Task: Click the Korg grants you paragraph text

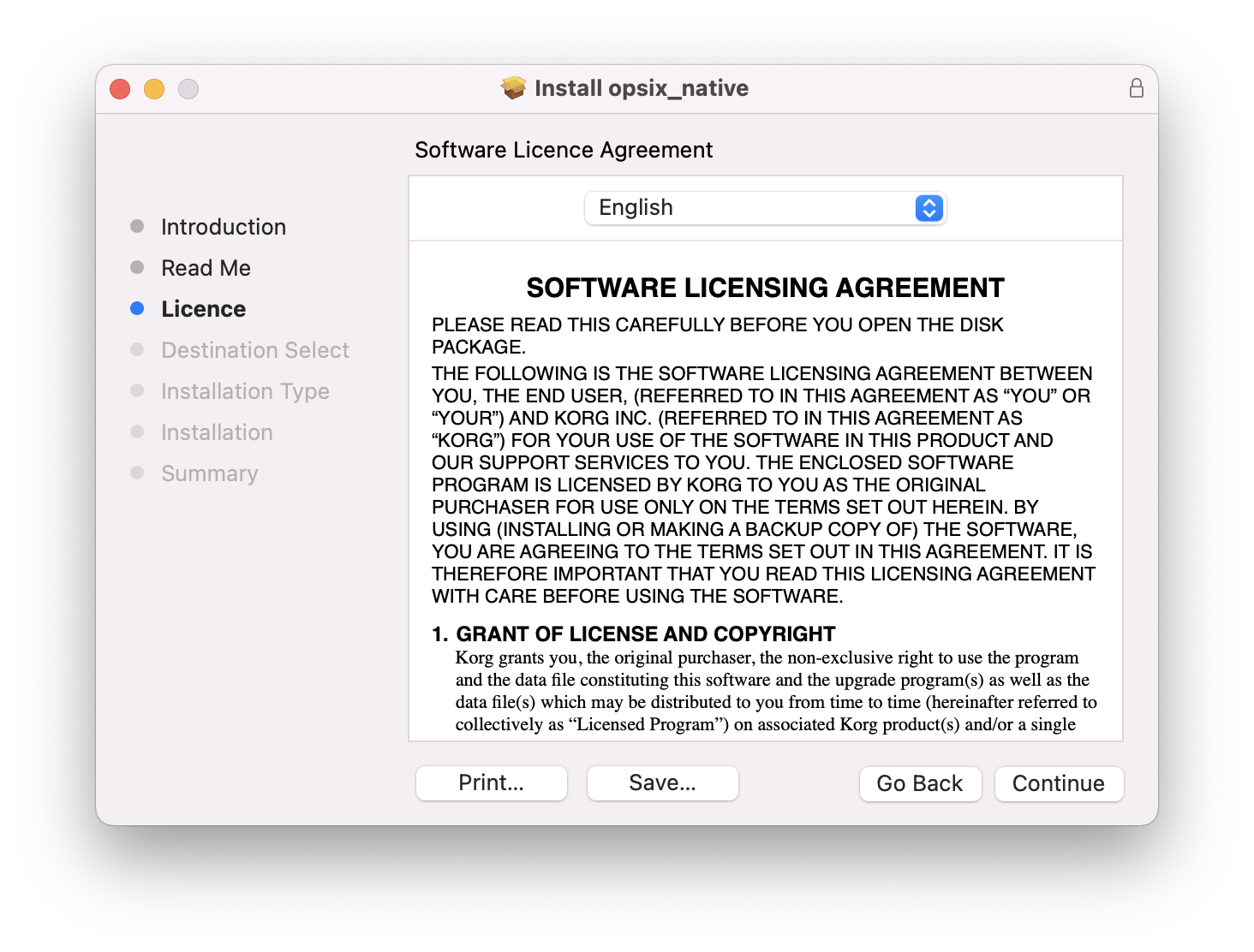Action: pos(776,691)
